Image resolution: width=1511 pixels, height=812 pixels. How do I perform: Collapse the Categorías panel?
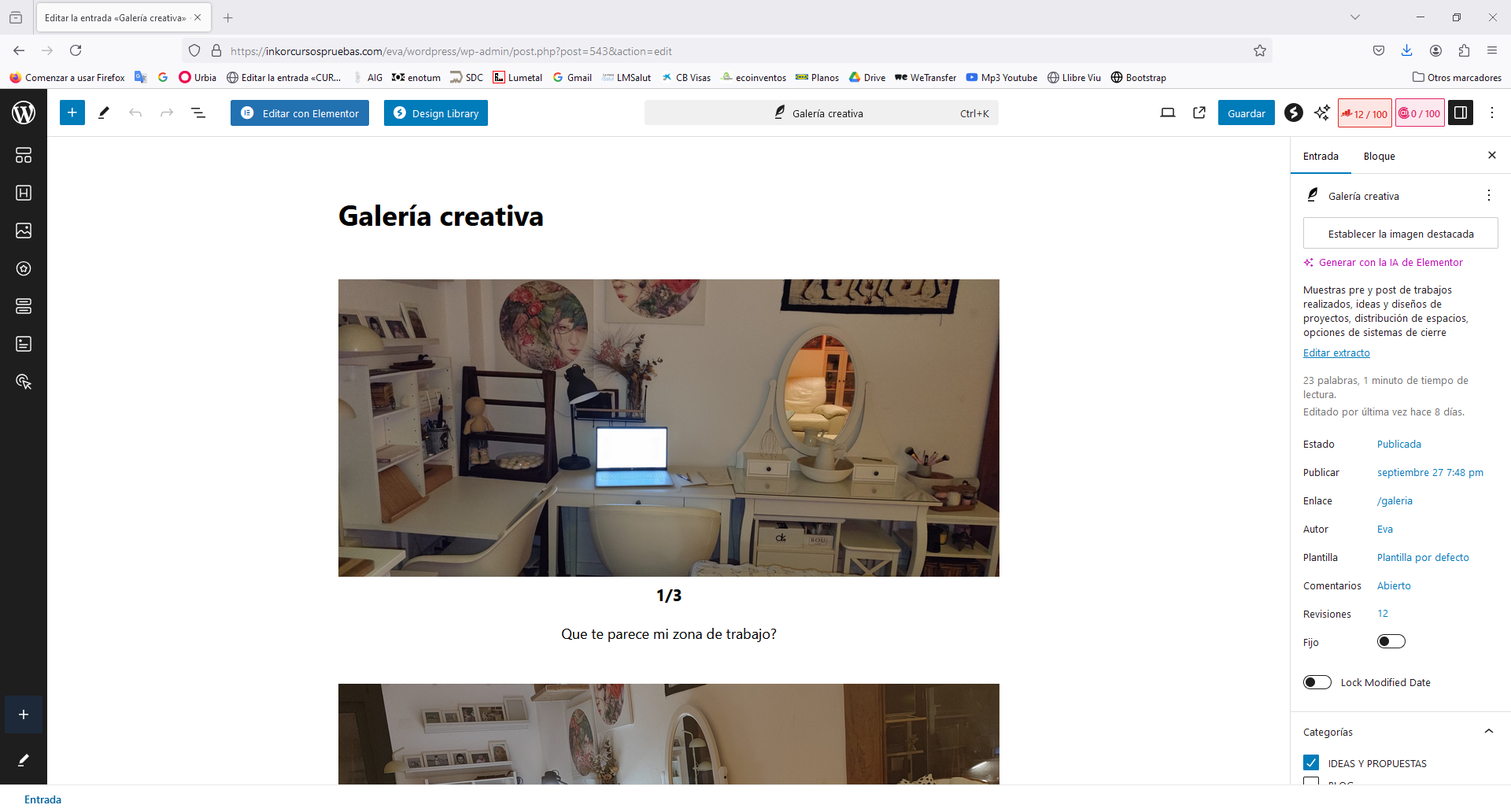pyautogui.click(x=1488, y=732)
